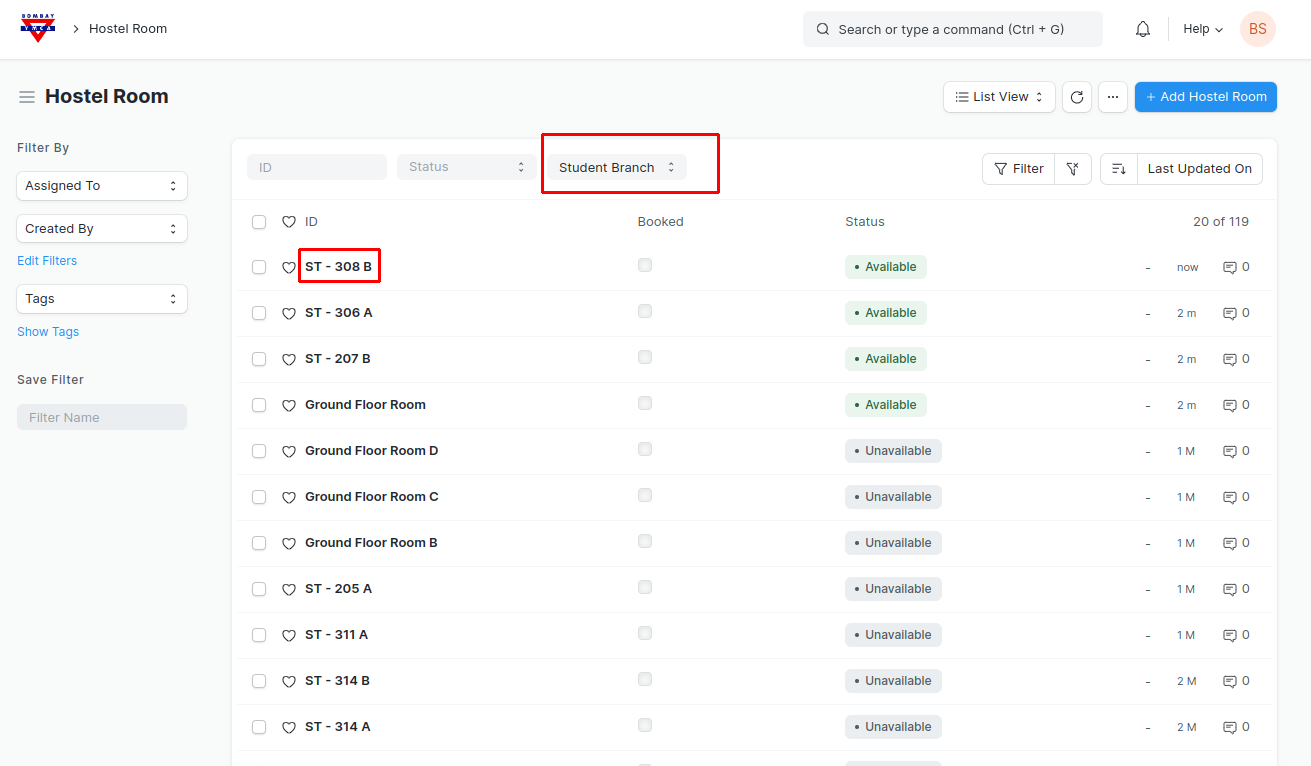Select the checkbox for ST - 308 B
This screenshot has width=1311, height=766.
(x=259, y=267)
